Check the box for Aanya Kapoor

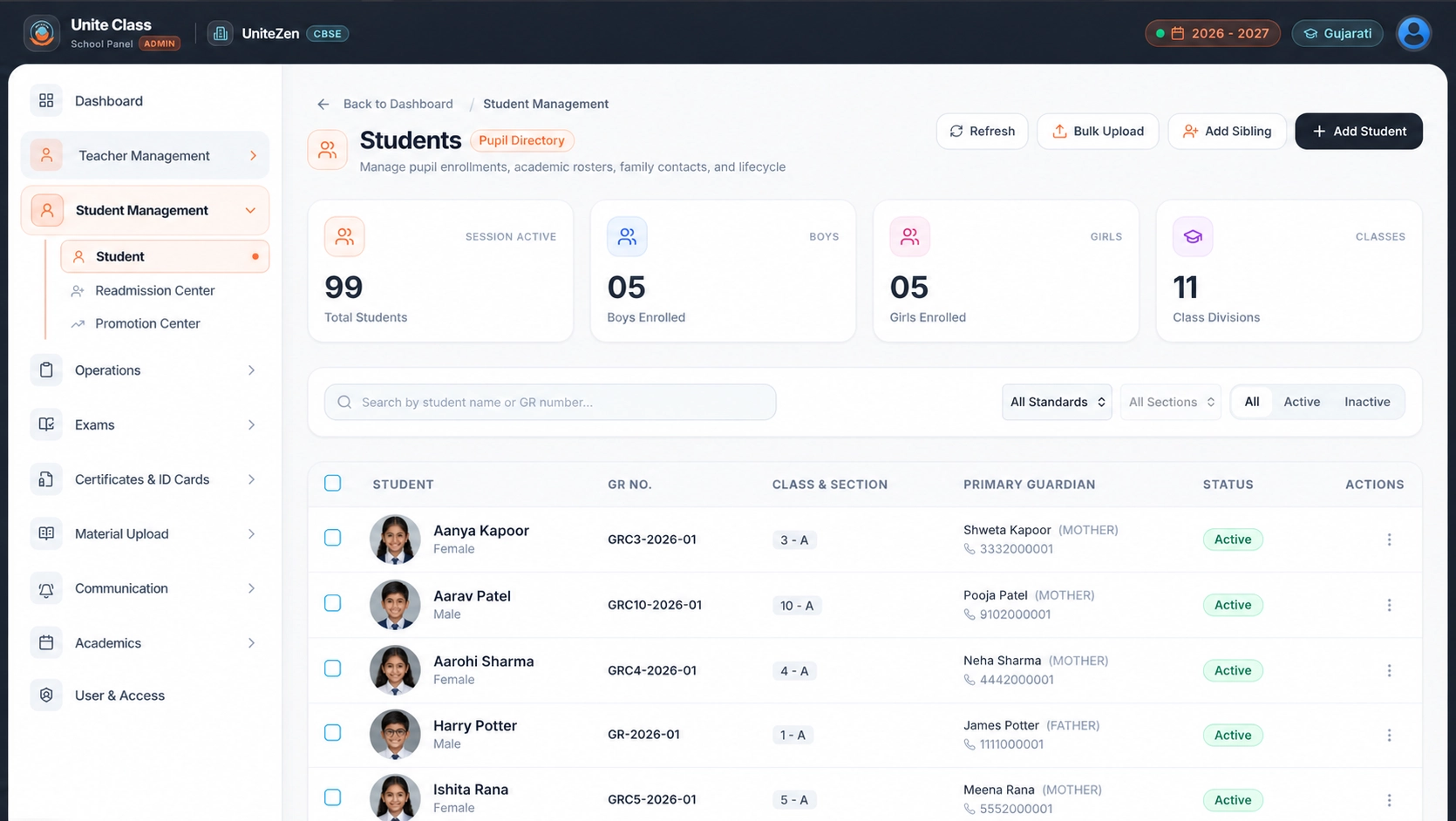[333, 538]
